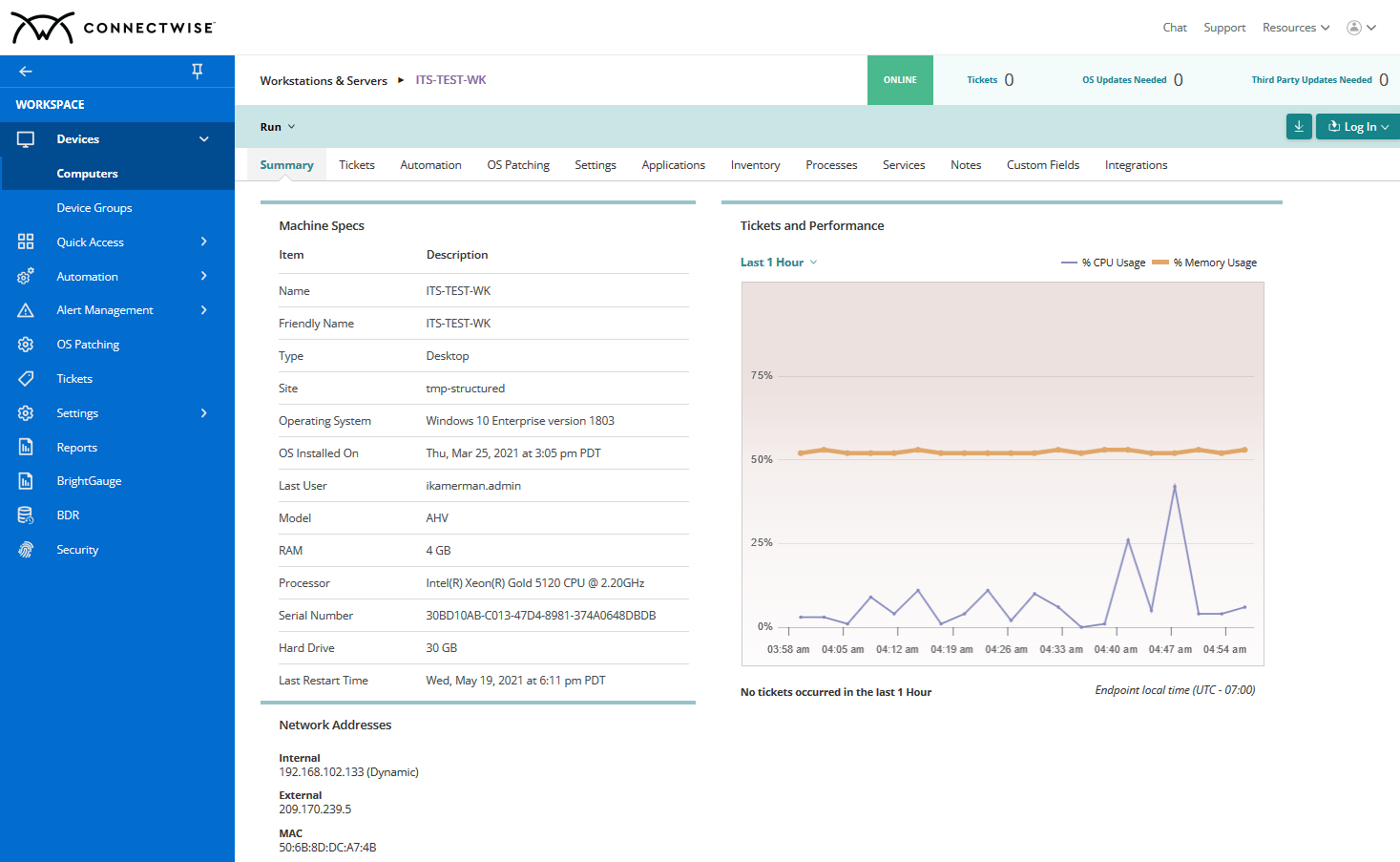Pin the navigation sidebar with the pin icon
1400x862 pixels.
(x=197, y=71)
